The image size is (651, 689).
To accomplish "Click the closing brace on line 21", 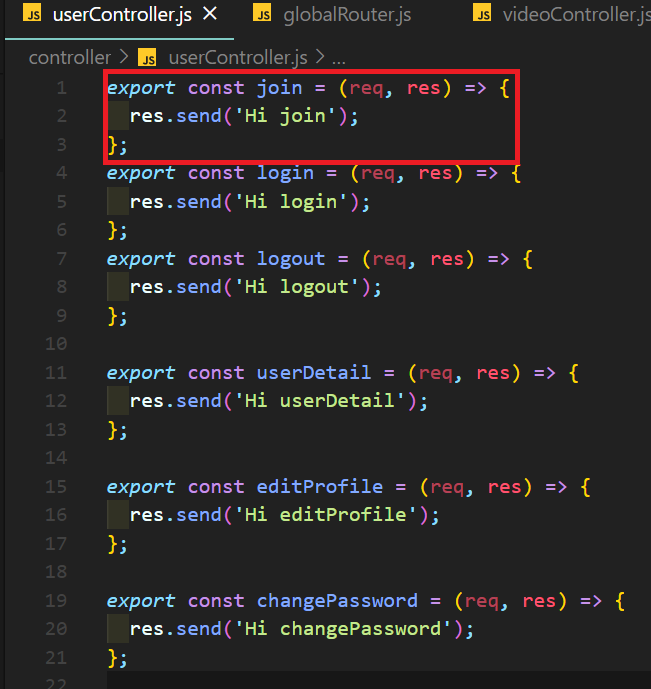I will click(112, 658).
